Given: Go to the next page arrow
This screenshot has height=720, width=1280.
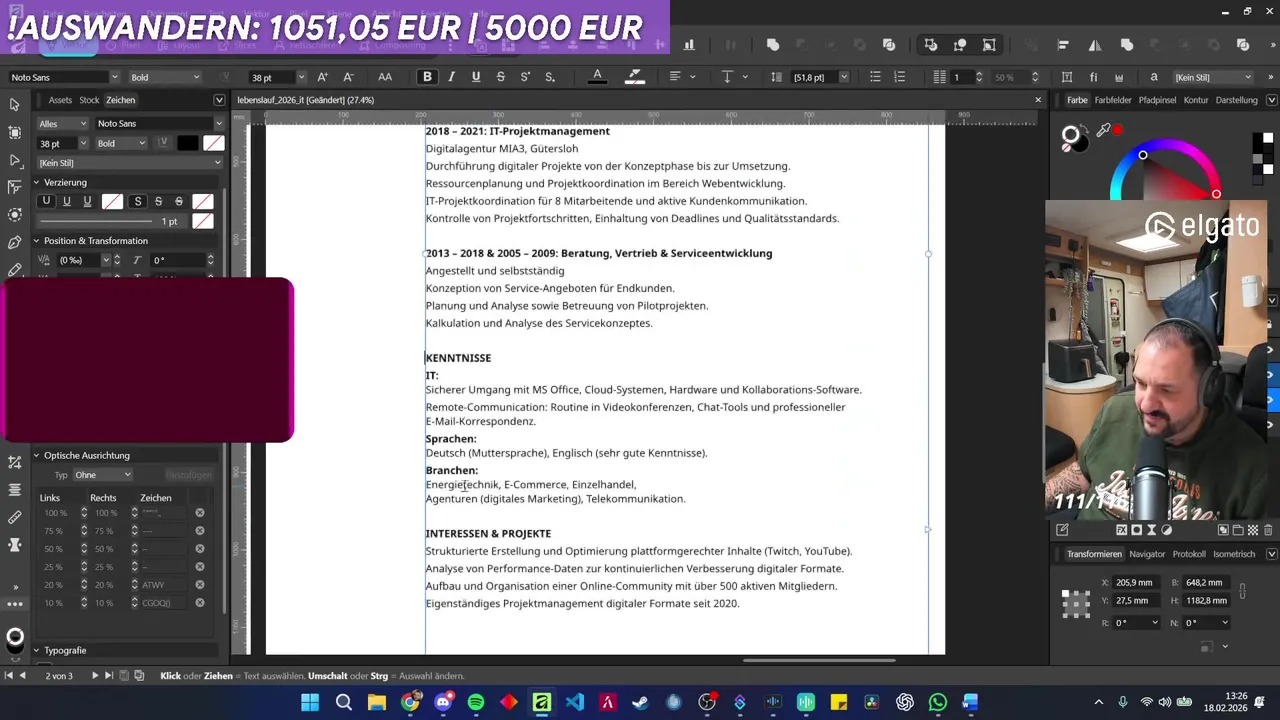Looking at the screenshot, I should pyautogui.click(x=95, y=676).
